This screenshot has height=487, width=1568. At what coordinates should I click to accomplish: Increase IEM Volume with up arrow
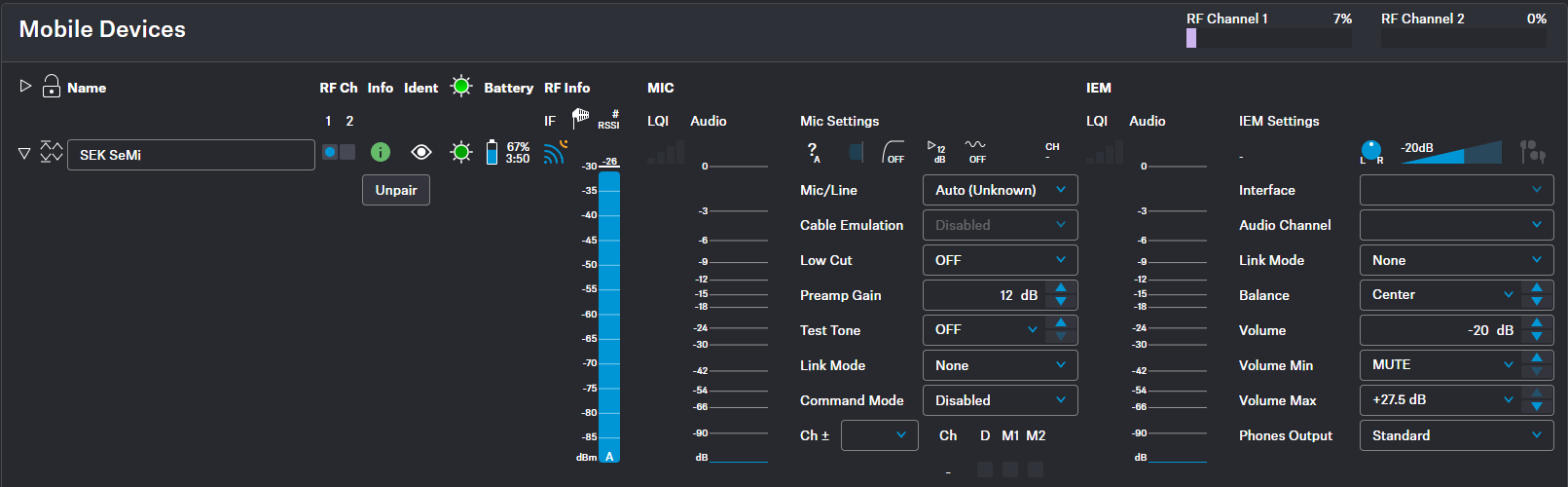point(1537,323)
